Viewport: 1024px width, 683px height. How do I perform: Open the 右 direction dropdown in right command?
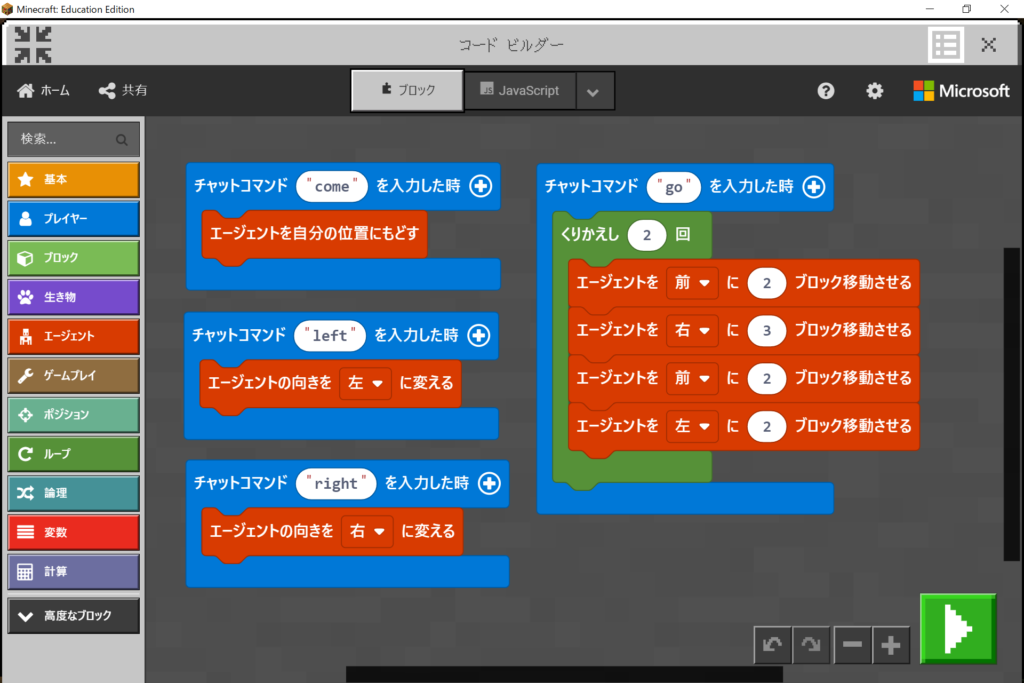[366, 532]
